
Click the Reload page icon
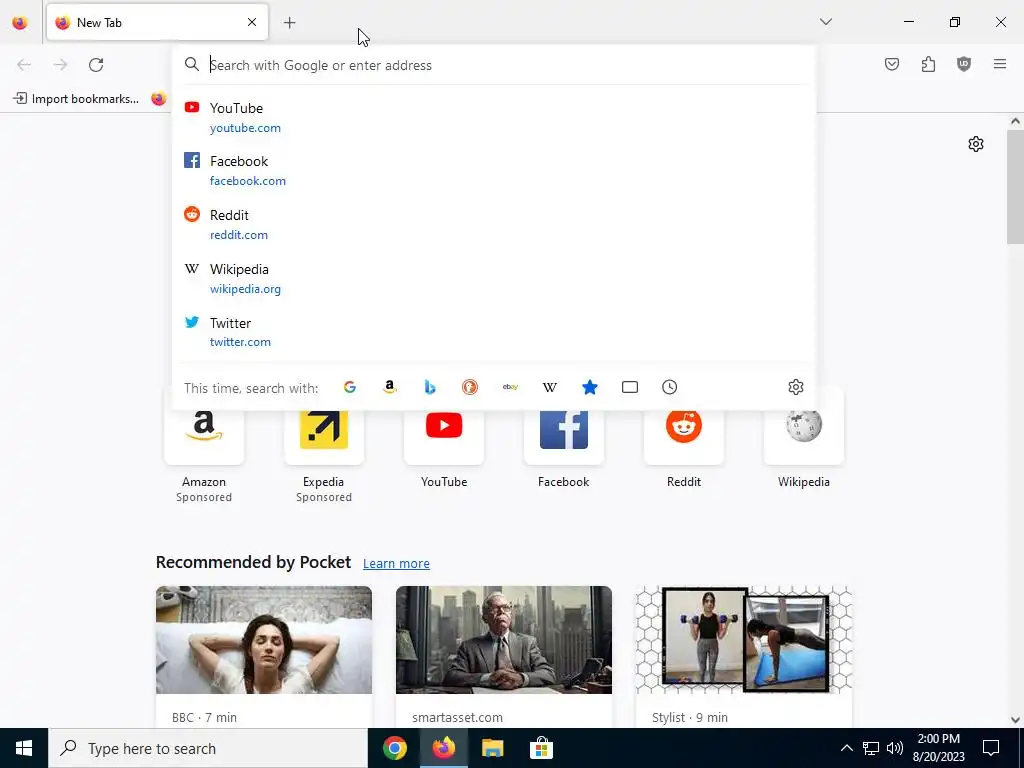(x=96, y=65)
